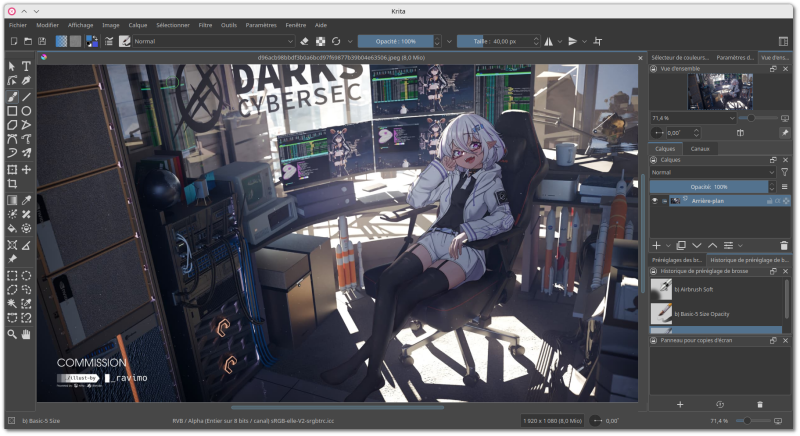This screenshot has height=436, width=800.
Task: Duplicate the layer with the copy icon
Action: coord(681,246)
